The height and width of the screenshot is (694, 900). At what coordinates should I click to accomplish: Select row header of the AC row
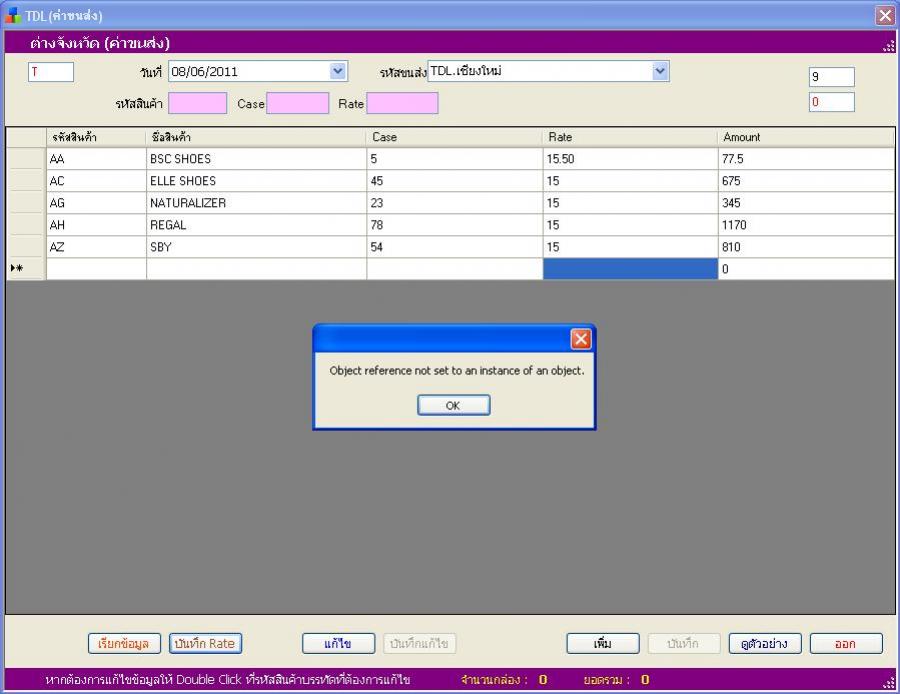pyautogui.click(x=26, y=181)
